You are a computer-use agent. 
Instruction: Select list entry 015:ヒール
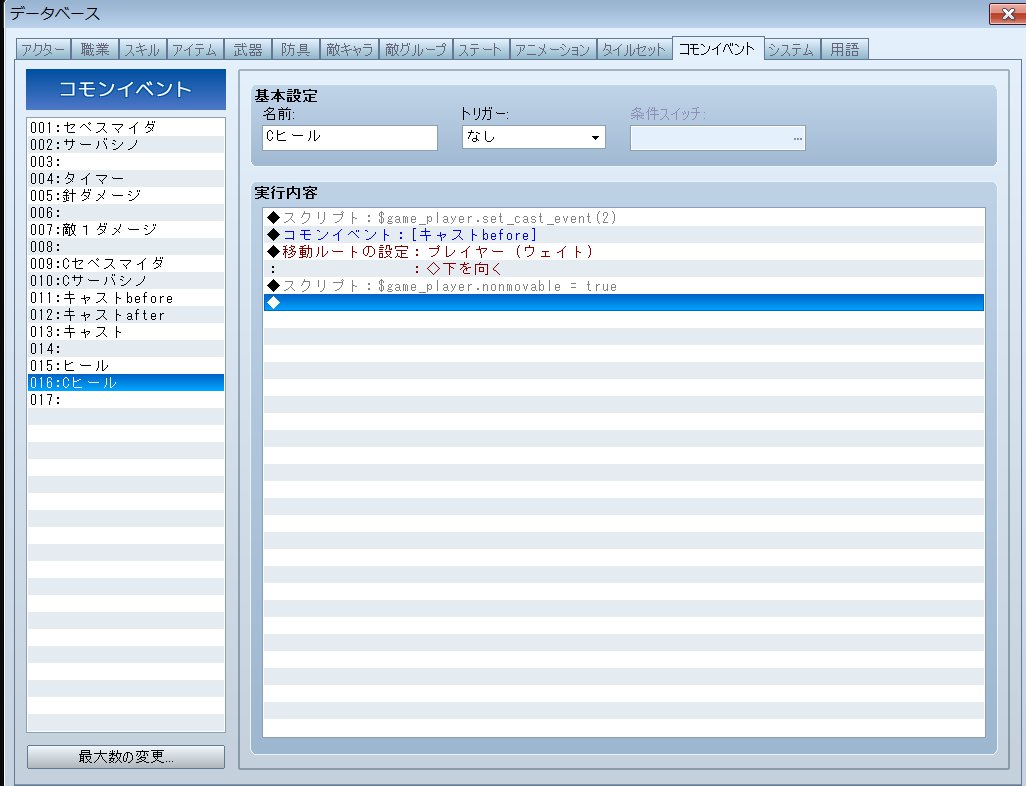126,365
